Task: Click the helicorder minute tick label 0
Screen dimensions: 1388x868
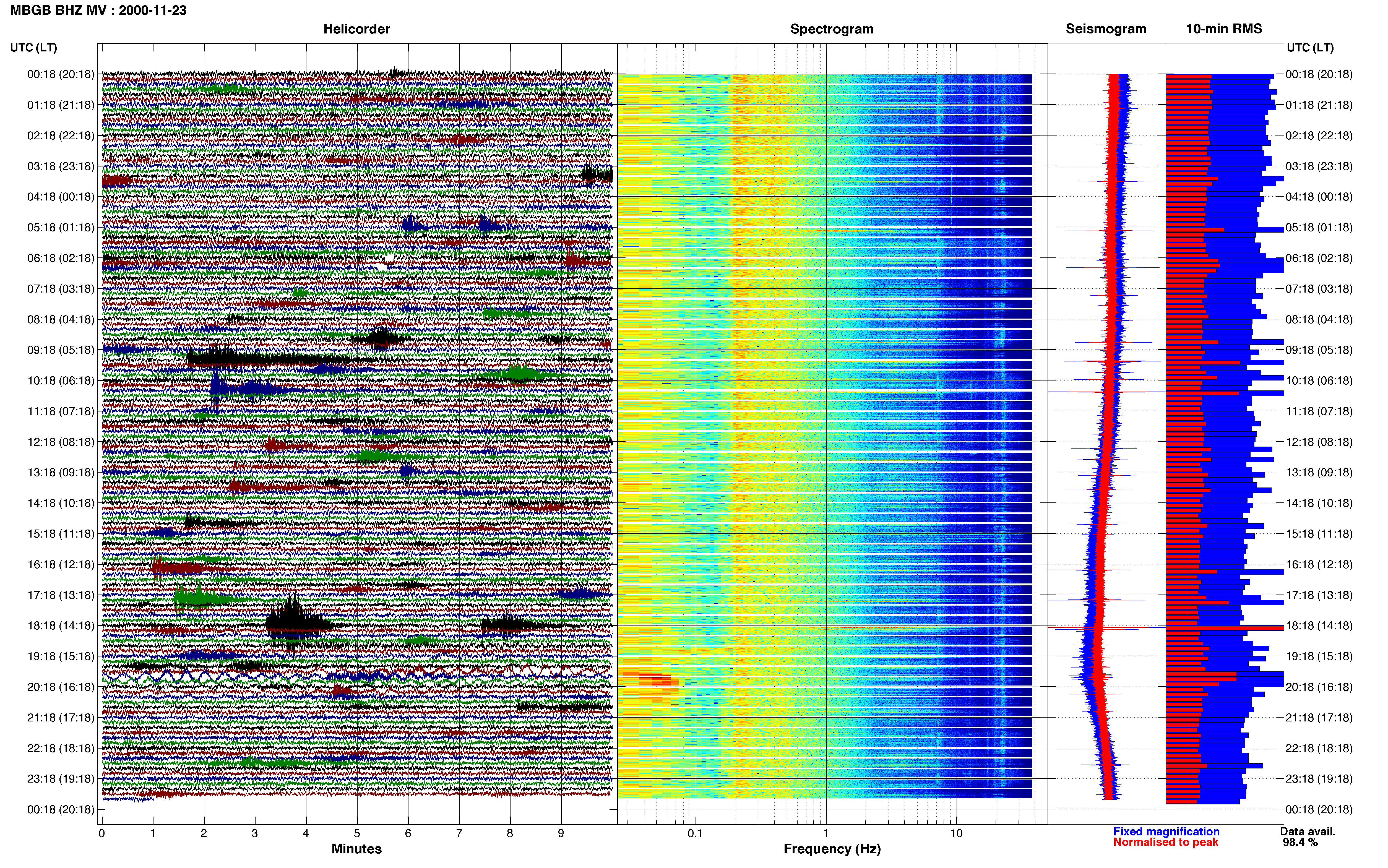Action: [101, 833]
